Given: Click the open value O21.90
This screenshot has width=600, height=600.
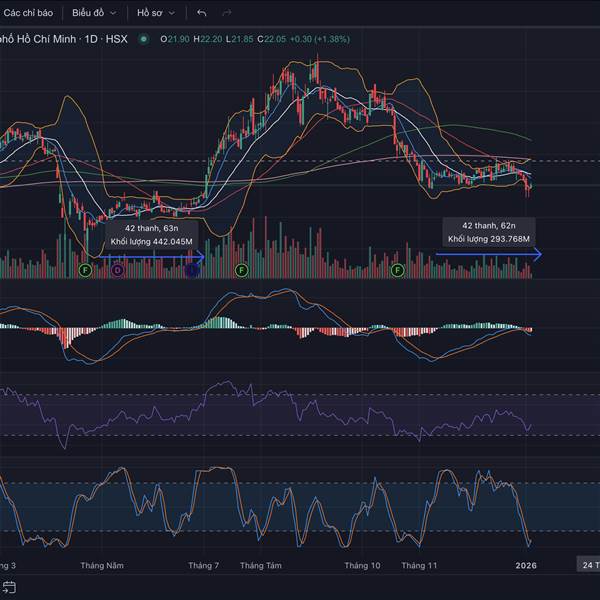Looking at the screenshot, I should coord(175,39).
